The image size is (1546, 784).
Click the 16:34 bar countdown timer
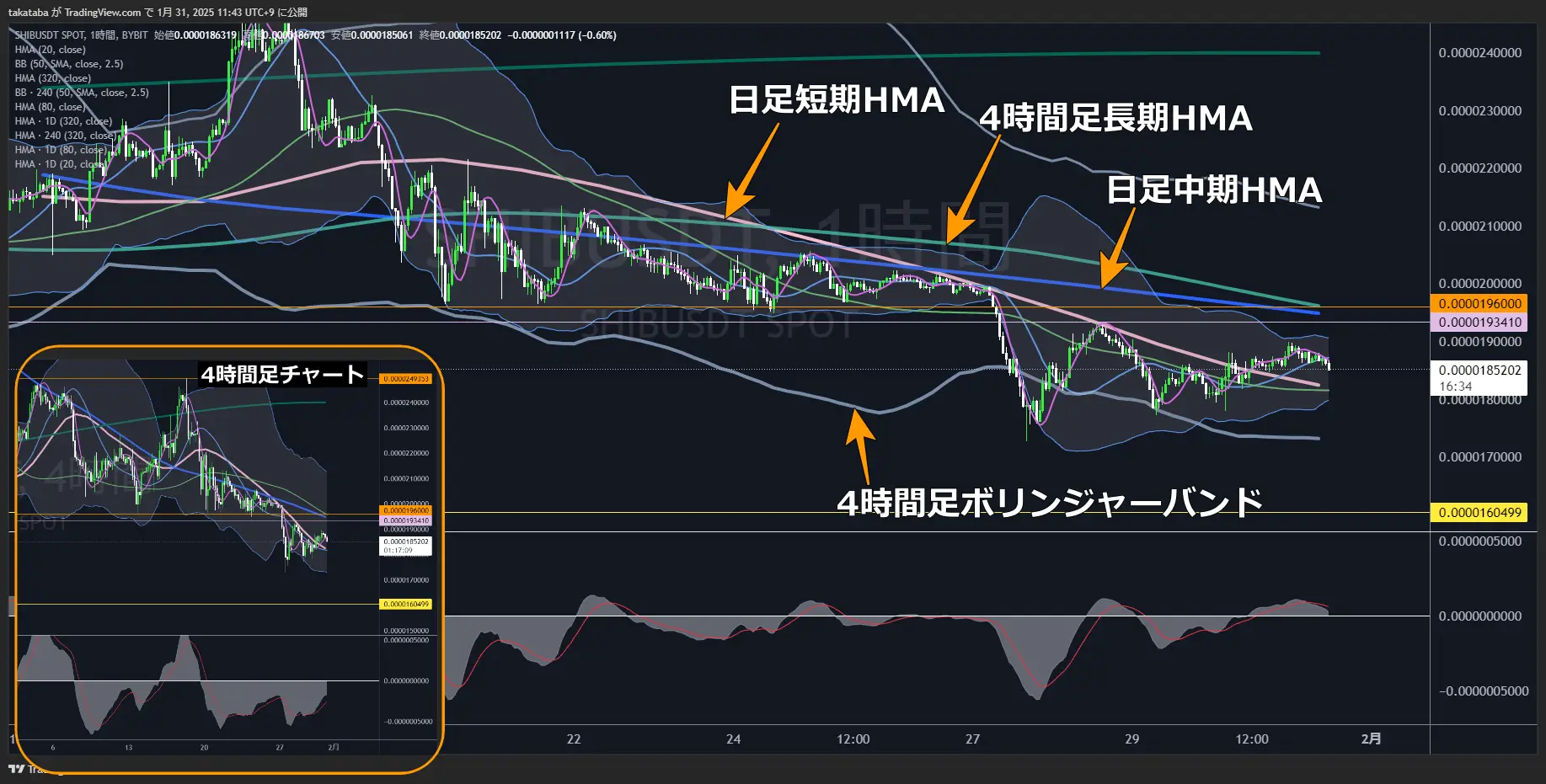pos(1455,387)
